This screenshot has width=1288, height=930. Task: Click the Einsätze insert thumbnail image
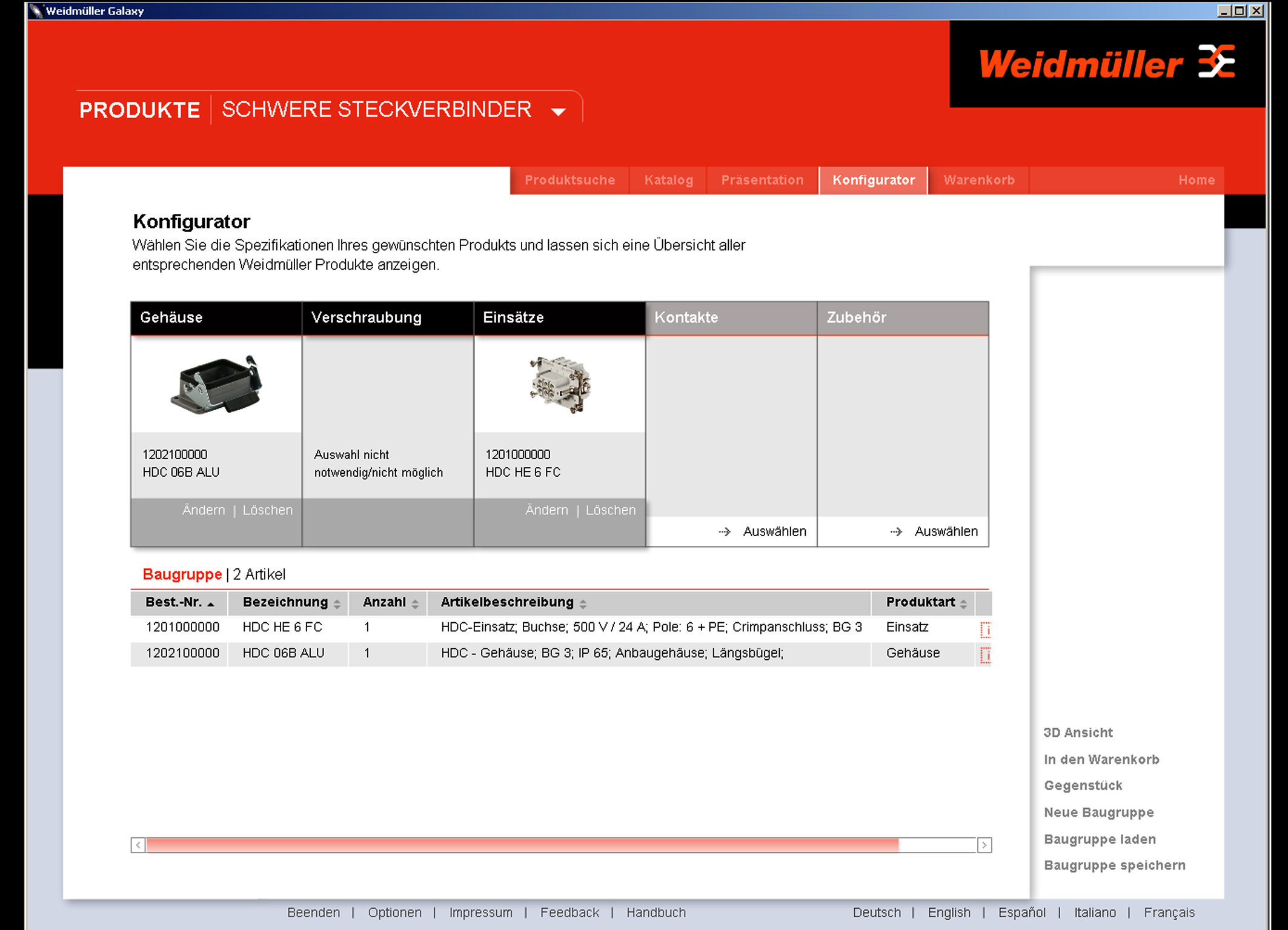(x=559, y=384)
